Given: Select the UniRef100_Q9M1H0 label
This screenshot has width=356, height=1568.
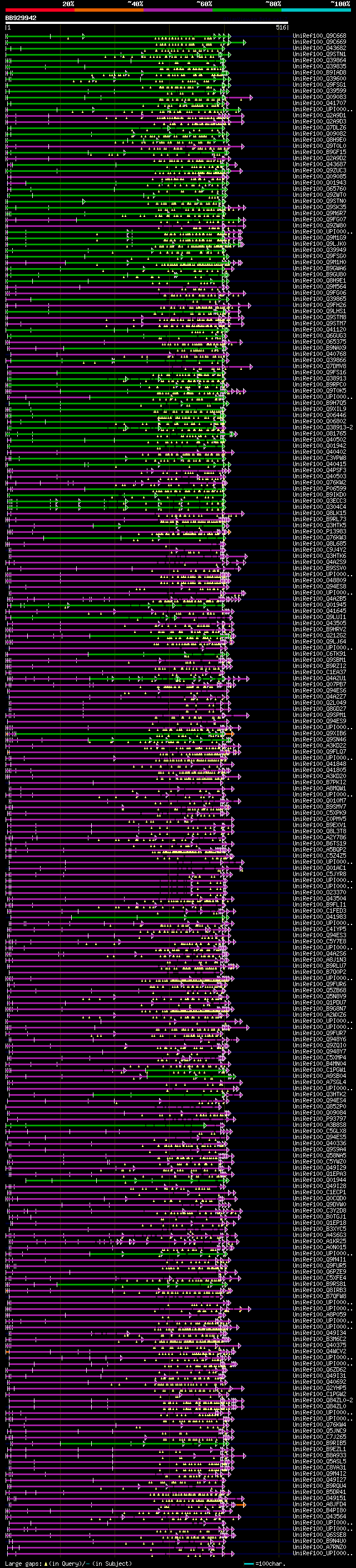Looking at the screenshot, I should point(319,263).
